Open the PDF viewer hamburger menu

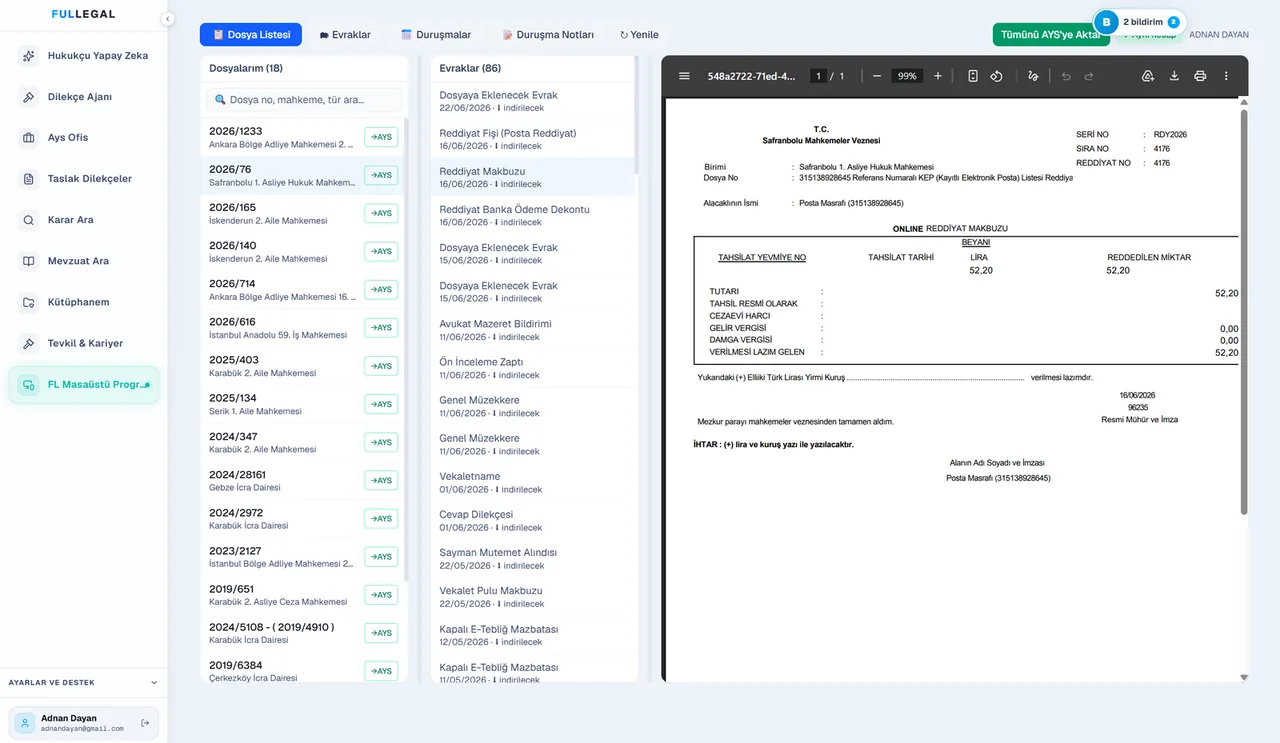(x=684, y=76)
